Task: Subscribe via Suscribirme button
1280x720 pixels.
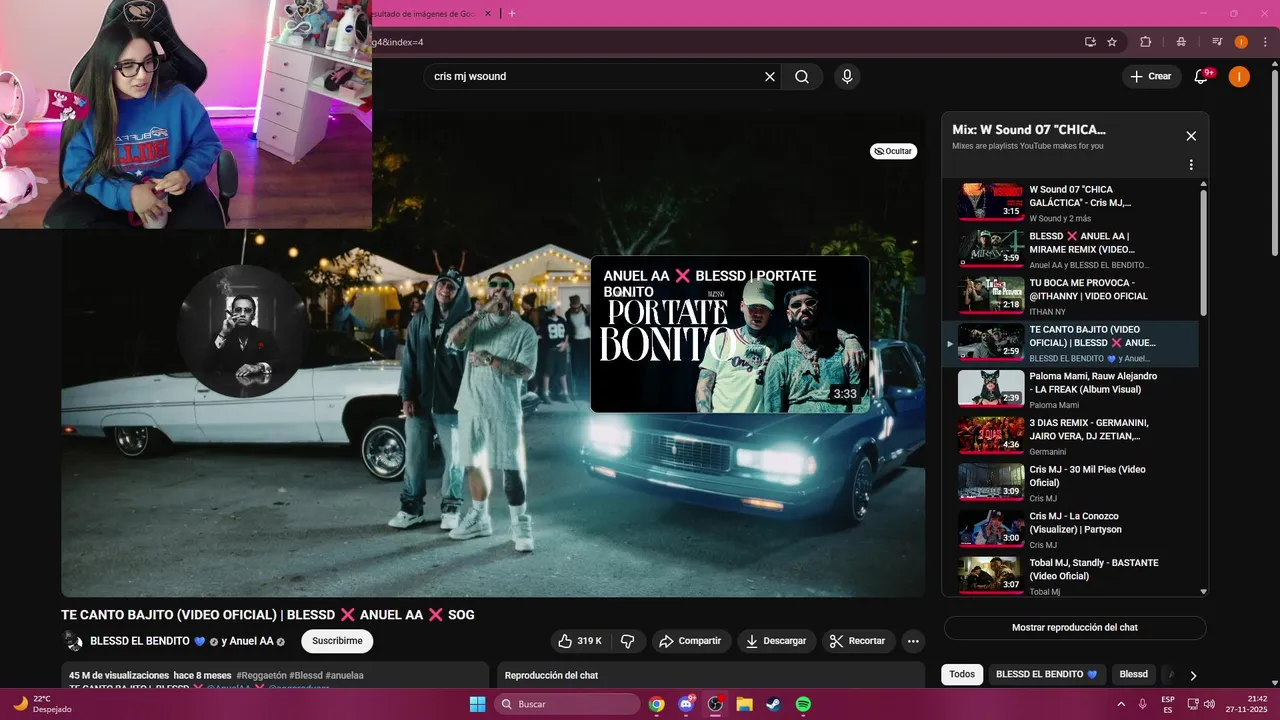Action: (337, 641)
